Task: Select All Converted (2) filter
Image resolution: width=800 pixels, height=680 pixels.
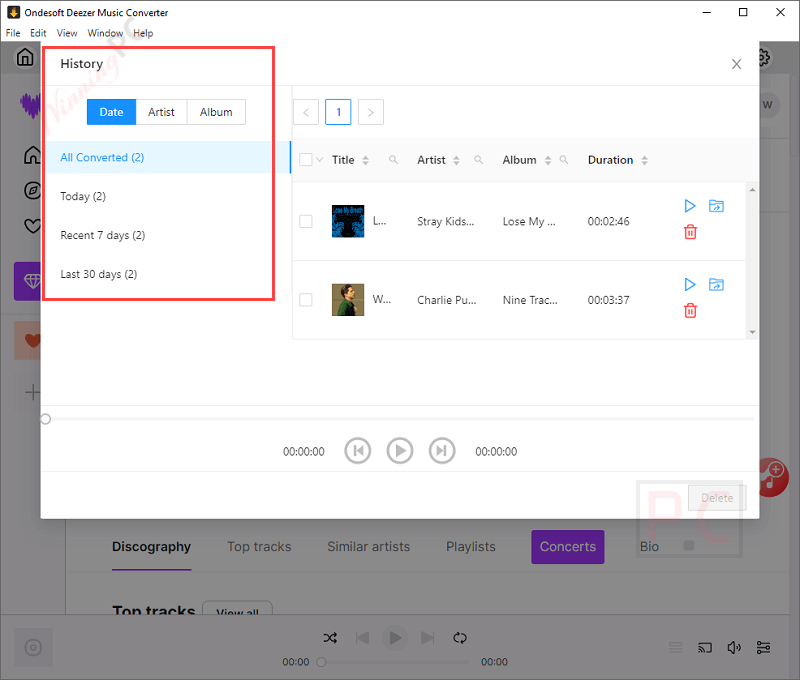Action: (168, 158)
